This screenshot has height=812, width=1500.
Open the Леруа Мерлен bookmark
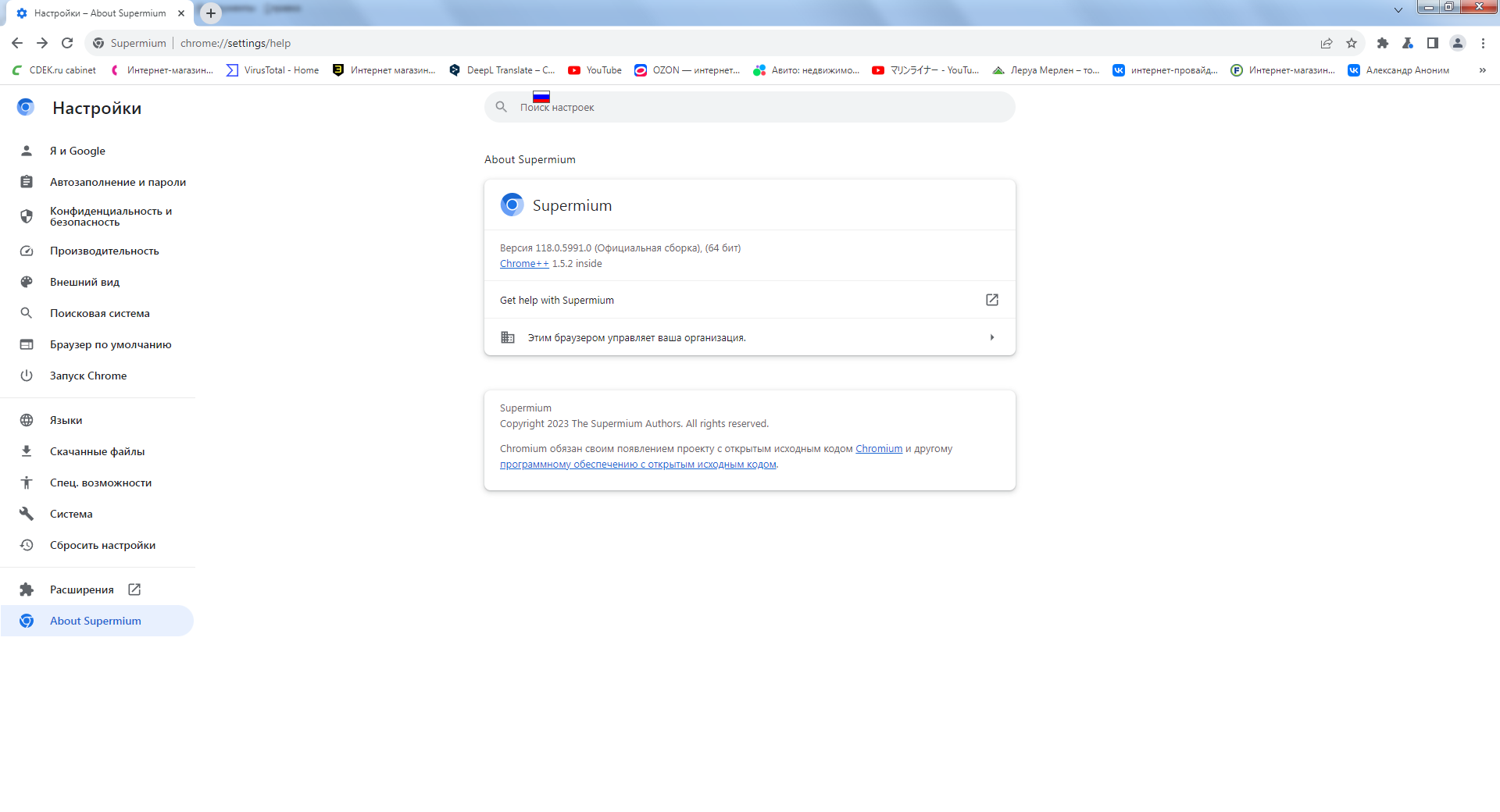point(1046,70)
